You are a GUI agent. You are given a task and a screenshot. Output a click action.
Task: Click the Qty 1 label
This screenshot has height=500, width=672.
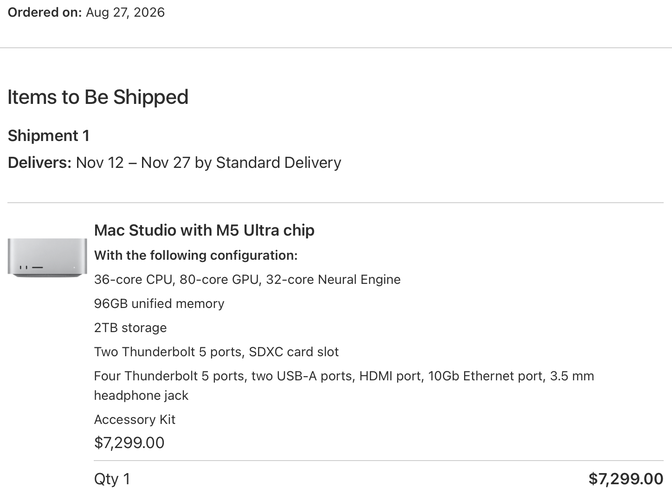112,479
